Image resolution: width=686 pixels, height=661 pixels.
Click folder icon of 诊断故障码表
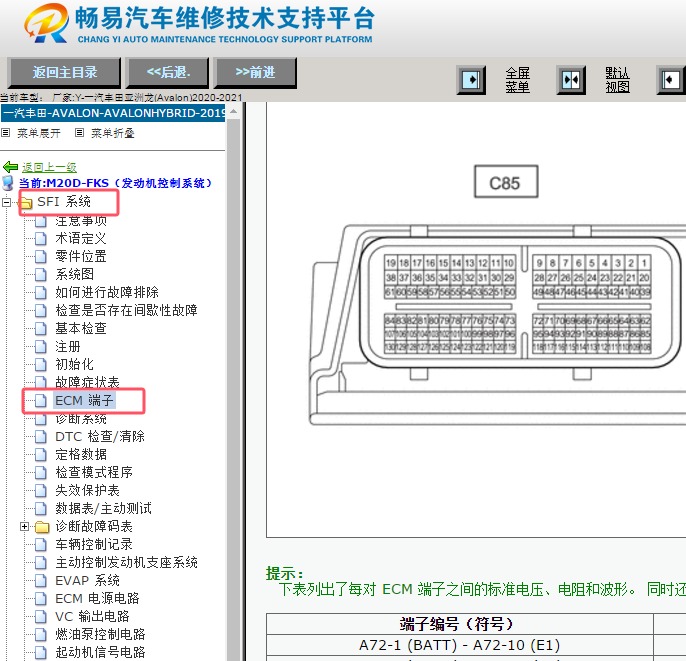(x=42, y=527)
